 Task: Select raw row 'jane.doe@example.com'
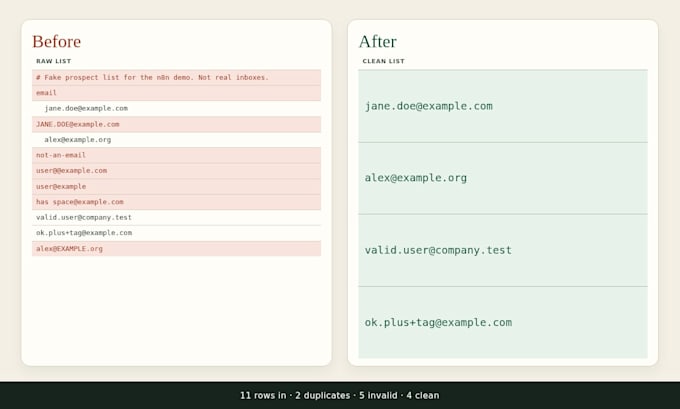(177, 108)
